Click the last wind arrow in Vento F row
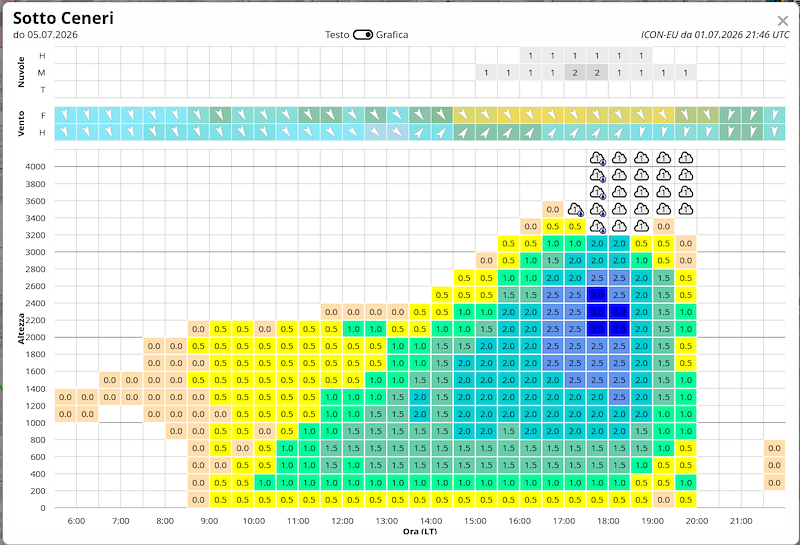The width and height of the screenshot is (800, 545). click(774, 115)
